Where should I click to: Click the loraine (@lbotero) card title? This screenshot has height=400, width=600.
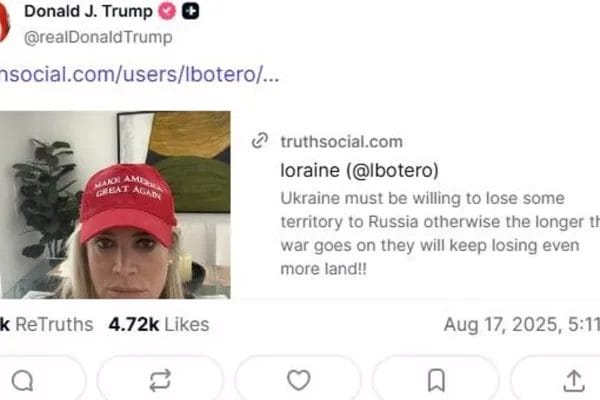point(359,170)
